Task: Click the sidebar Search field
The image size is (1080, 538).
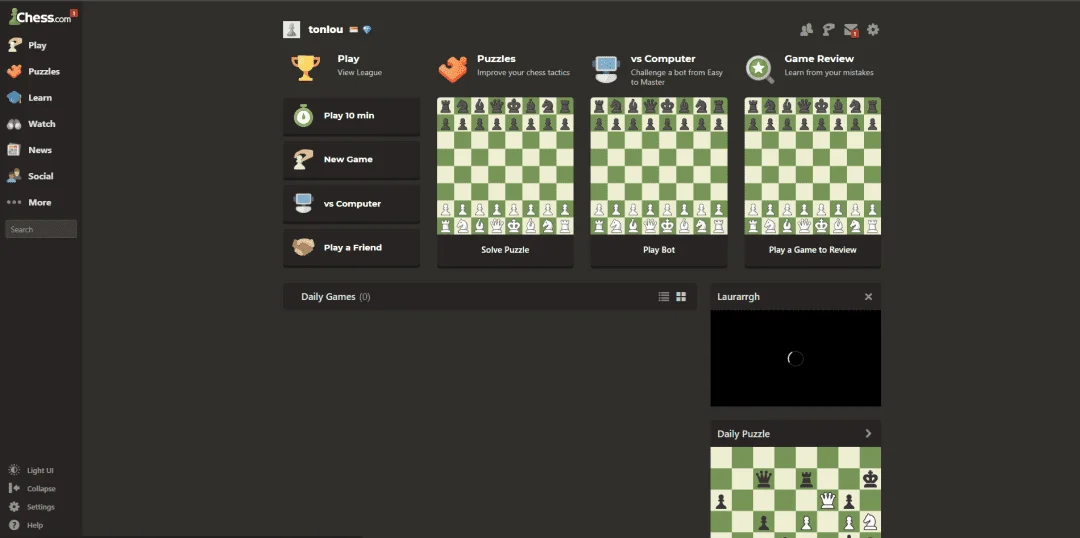Action: coord(41,229)
